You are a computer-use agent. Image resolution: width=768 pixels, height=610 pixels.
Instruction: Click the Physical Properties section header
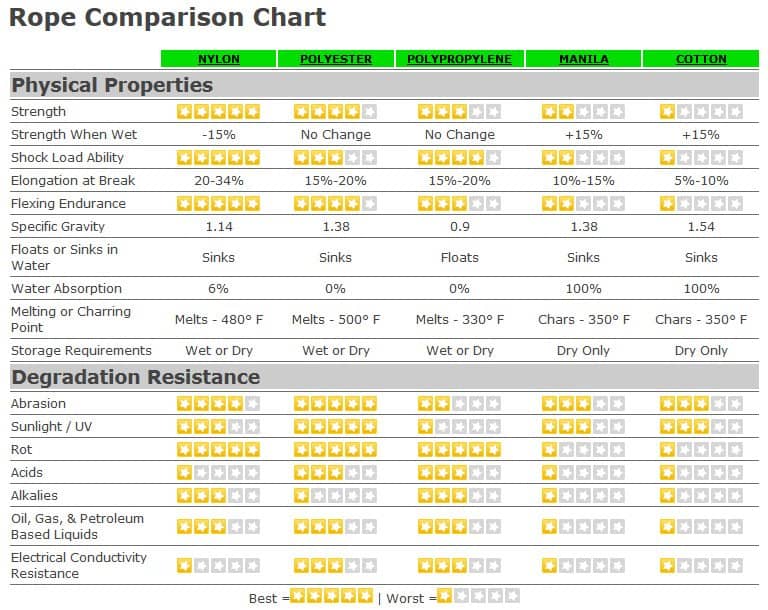(112, 85)
